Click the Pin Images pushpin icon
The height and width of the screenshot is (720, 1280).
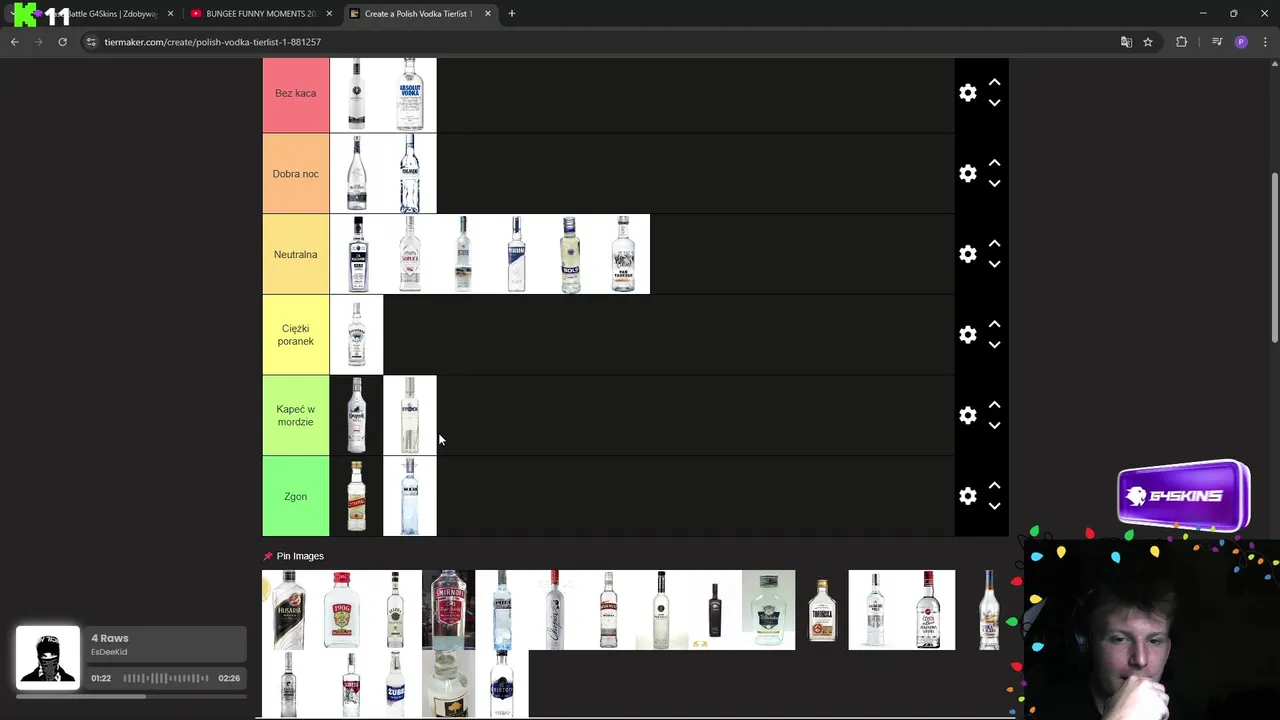[x=267, y=556]
